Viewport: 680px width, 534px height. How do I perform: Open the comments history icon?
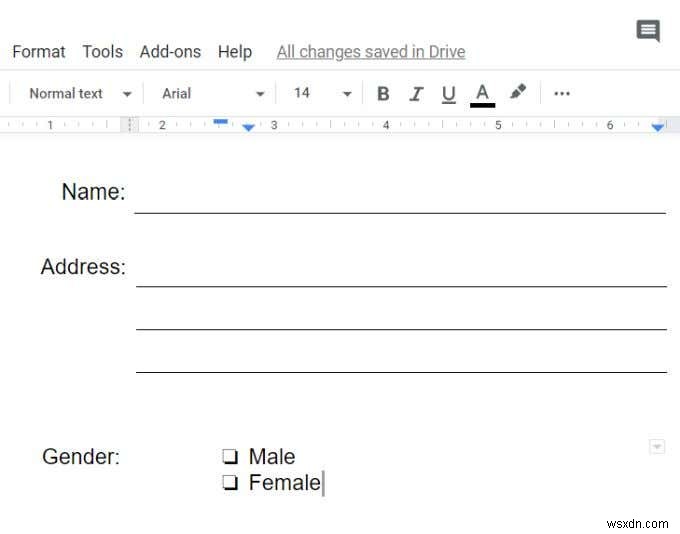click(x=648, y=31)
